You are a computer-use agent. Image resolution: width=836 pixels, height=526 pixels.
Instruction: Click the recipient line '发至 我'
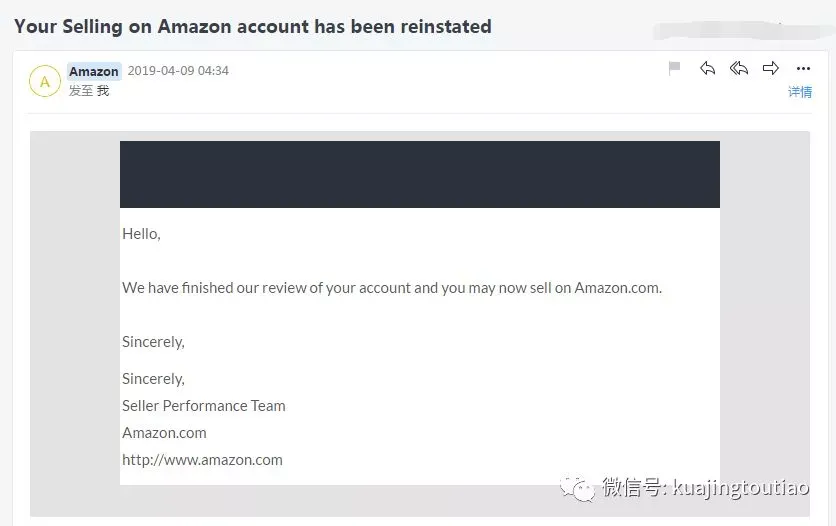pos(88,91)
